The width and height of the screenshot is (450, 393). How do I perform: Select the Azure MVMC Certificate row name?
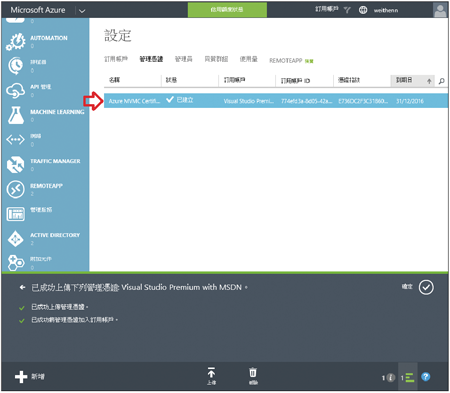tap(134, 101)
